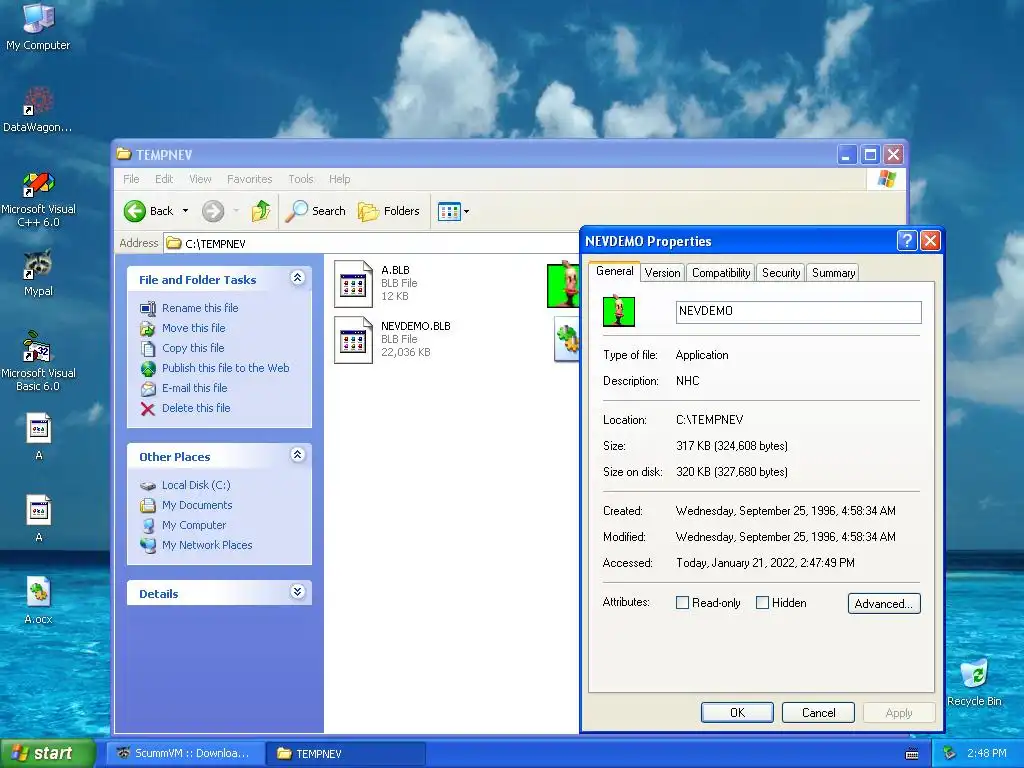The width and height of the screenshot is (1024, 768).
Task: Select the General tab
Action: point(615,271)
